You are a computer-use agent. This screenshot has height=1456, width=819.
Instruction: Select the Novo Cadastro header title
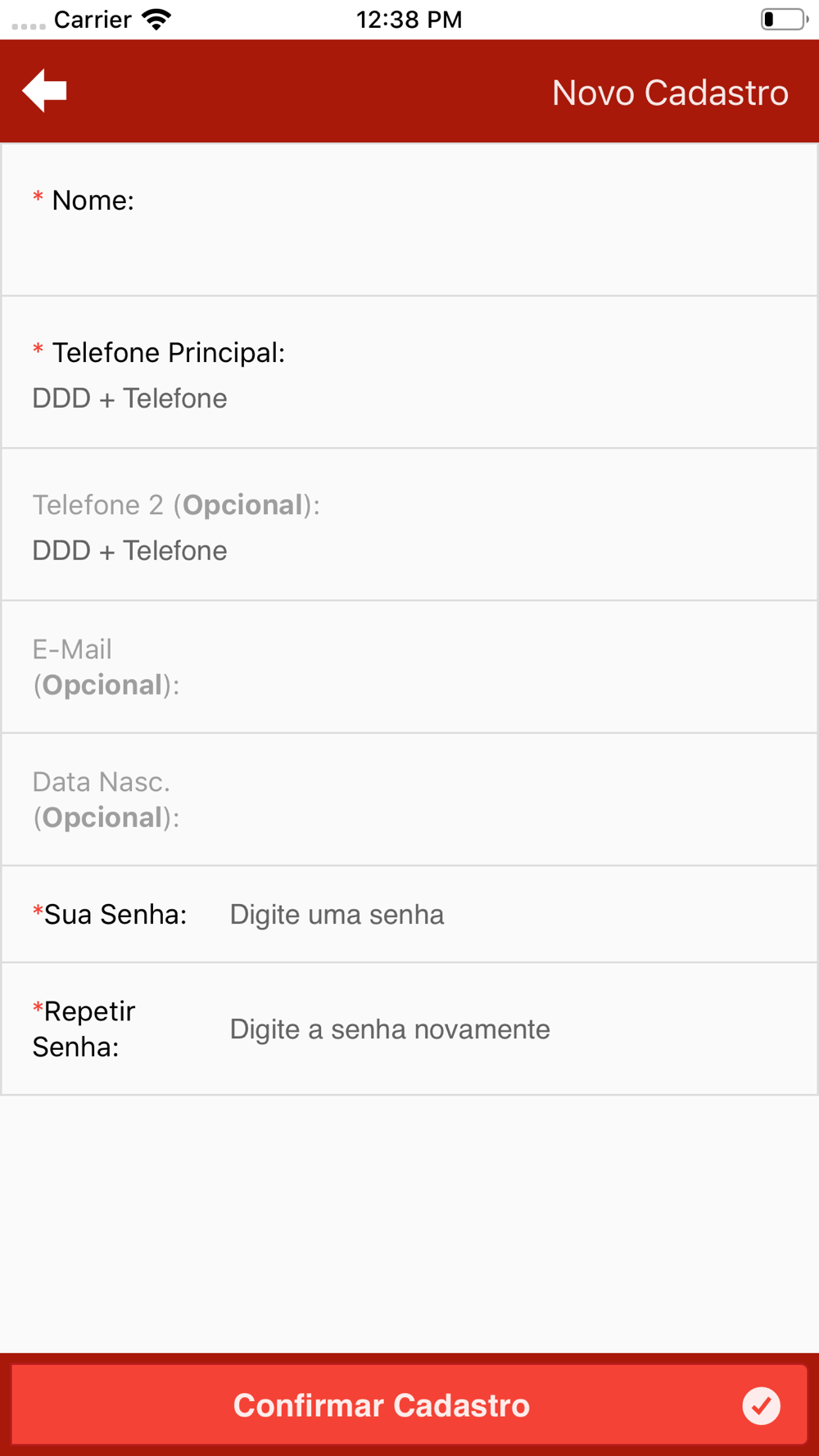pyautogui.click(x=670, y=93)
